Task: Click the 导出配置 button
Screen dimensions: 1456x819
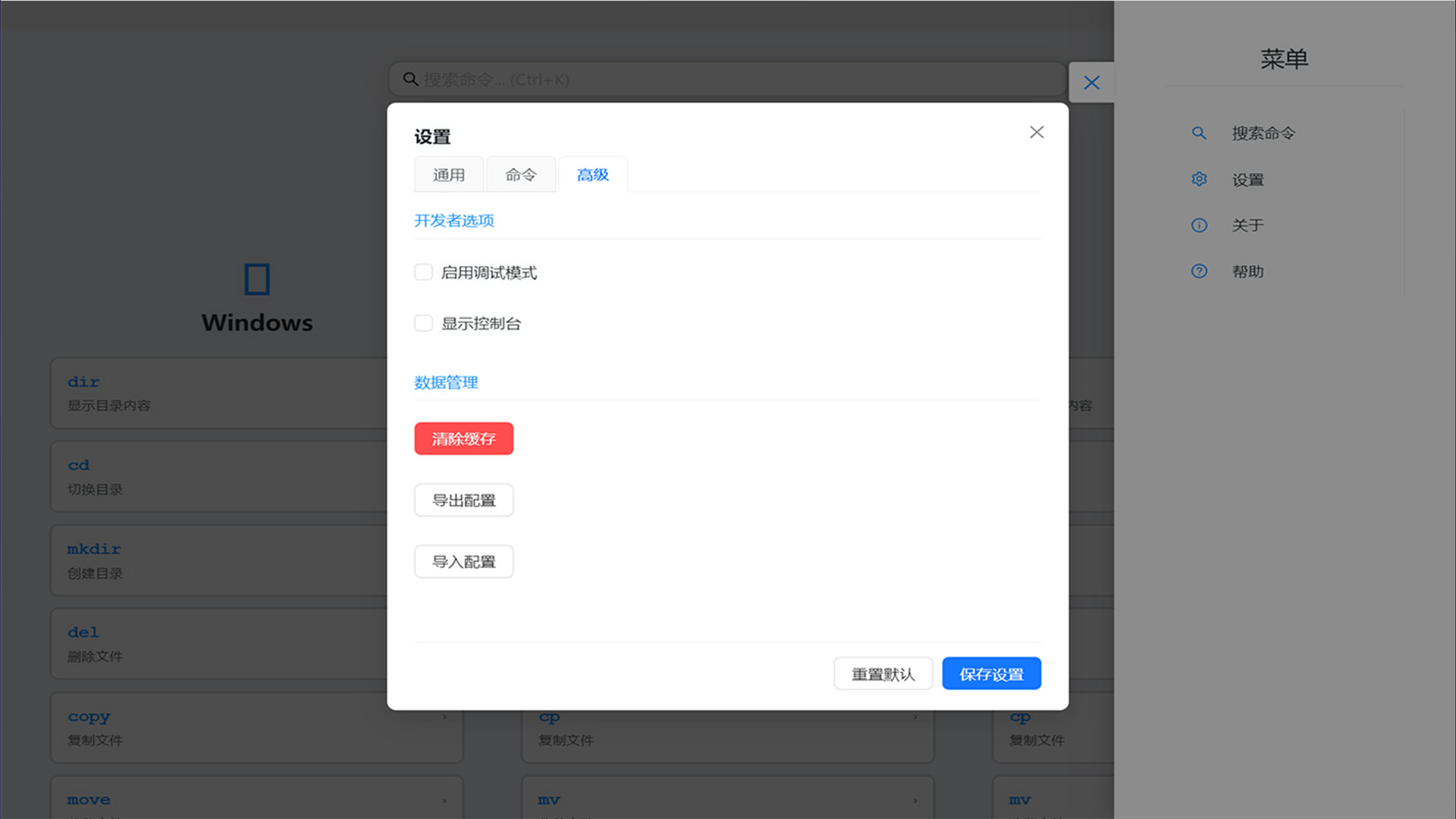Action: [463, 500]
